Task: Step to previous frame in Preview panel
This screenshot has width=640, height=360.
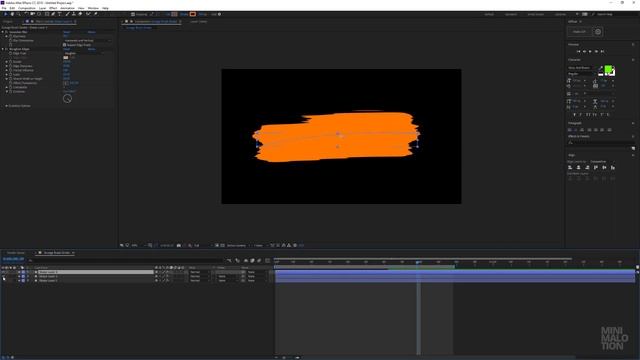Action: point(584,51)
